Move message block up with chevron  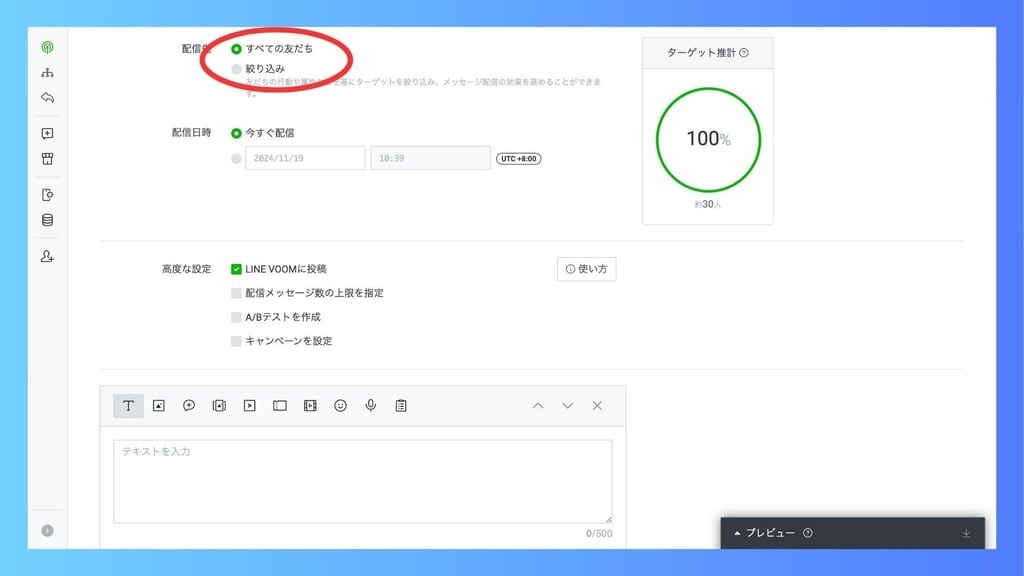(538, 406)
